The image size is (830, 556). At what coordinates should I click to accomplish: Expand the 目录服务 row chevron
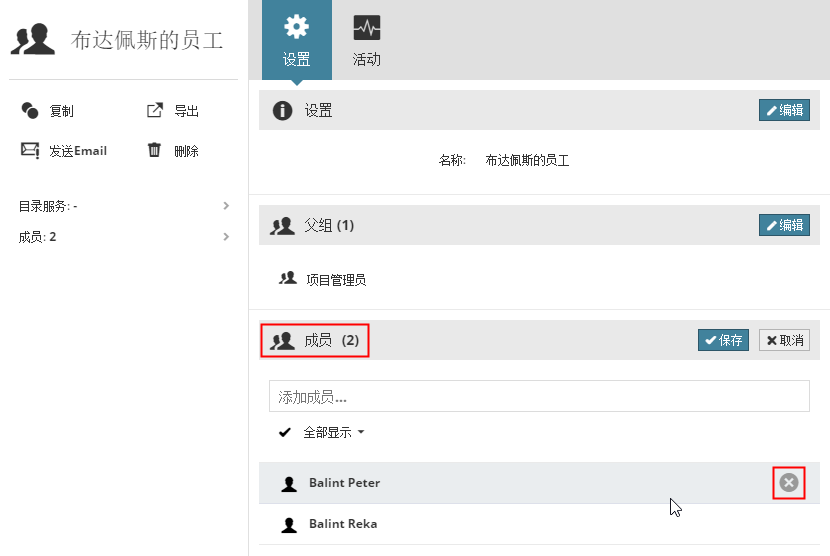point(226,206)
